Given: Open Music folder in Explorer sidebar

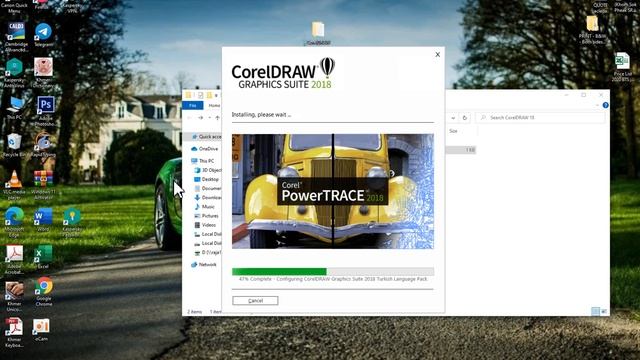Looking at the screenshot, I should tap(204, 207).
